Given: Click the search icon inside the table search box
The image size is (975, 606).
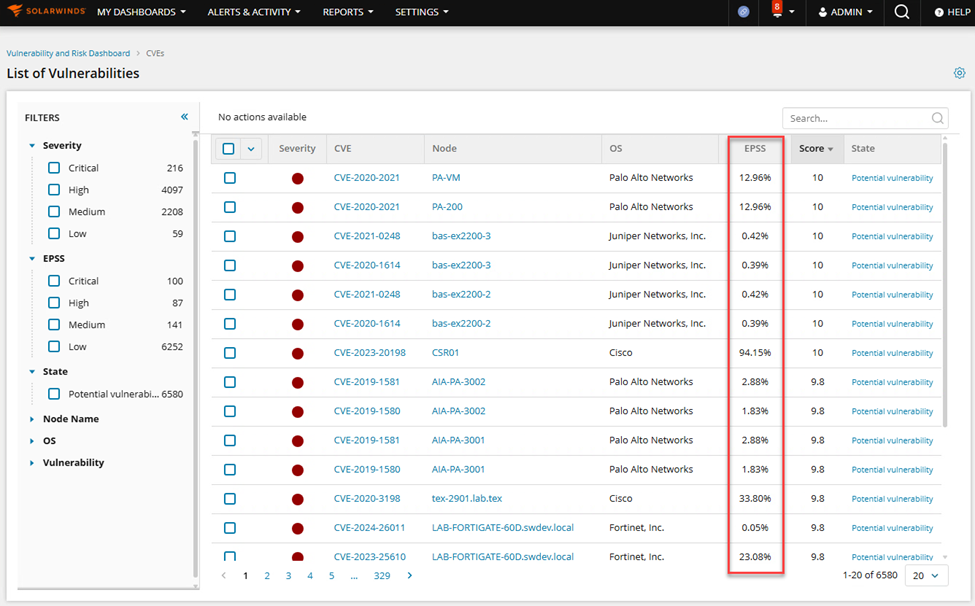Looking at the screenshot, I should tap(937, 117).
